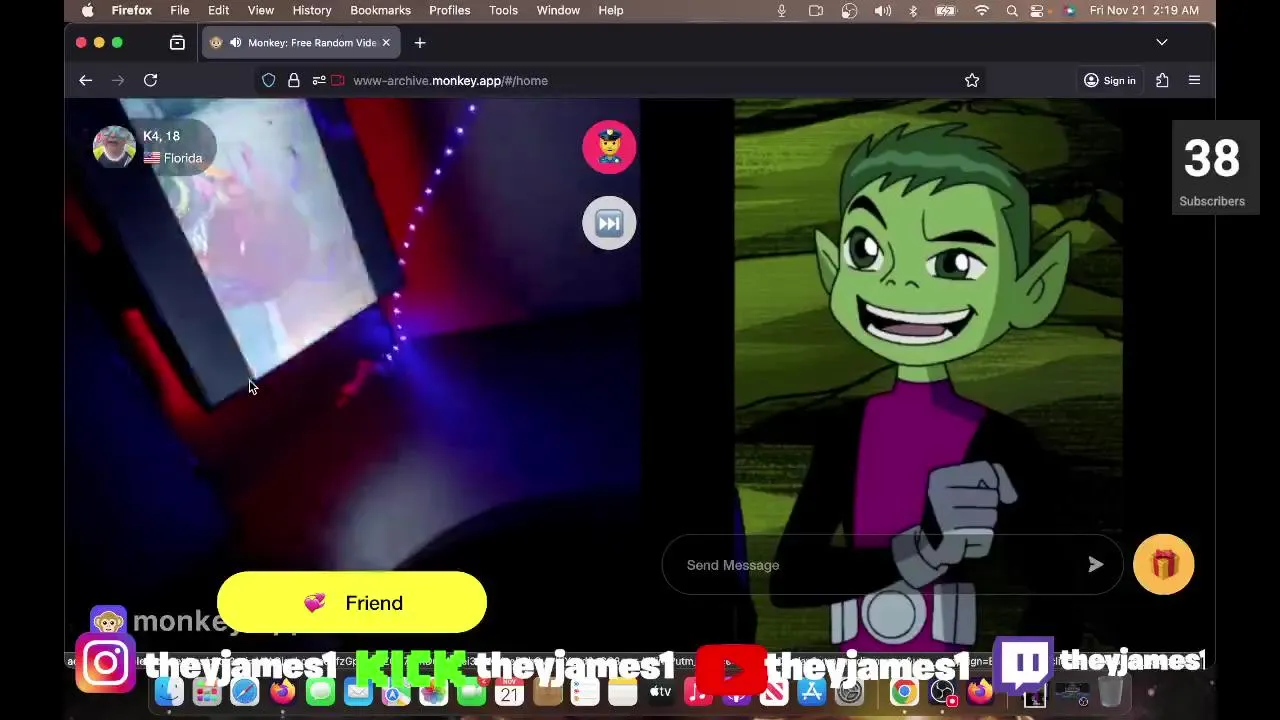
Task: Open the History menu
Action: (x=312, y=10)
